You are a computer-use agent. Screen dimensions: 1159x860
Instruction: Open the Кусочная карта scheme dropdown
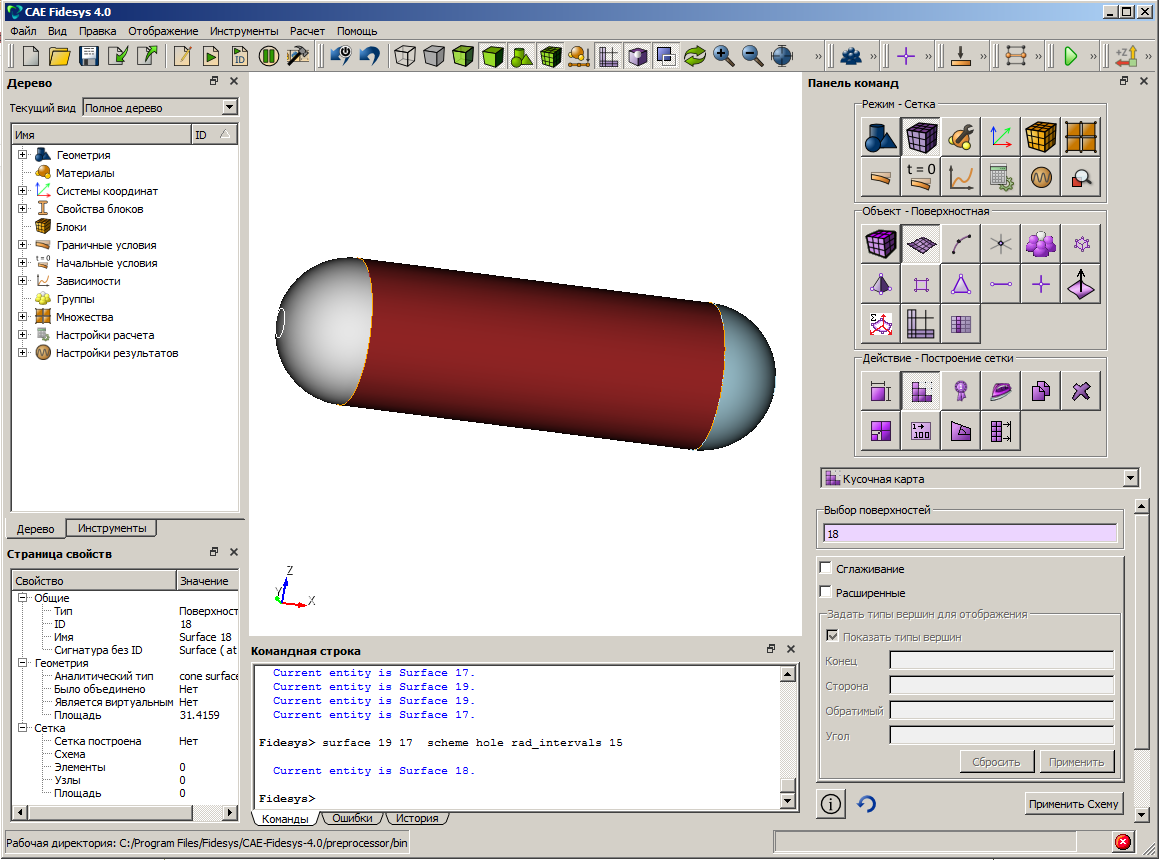point(1129,478)
